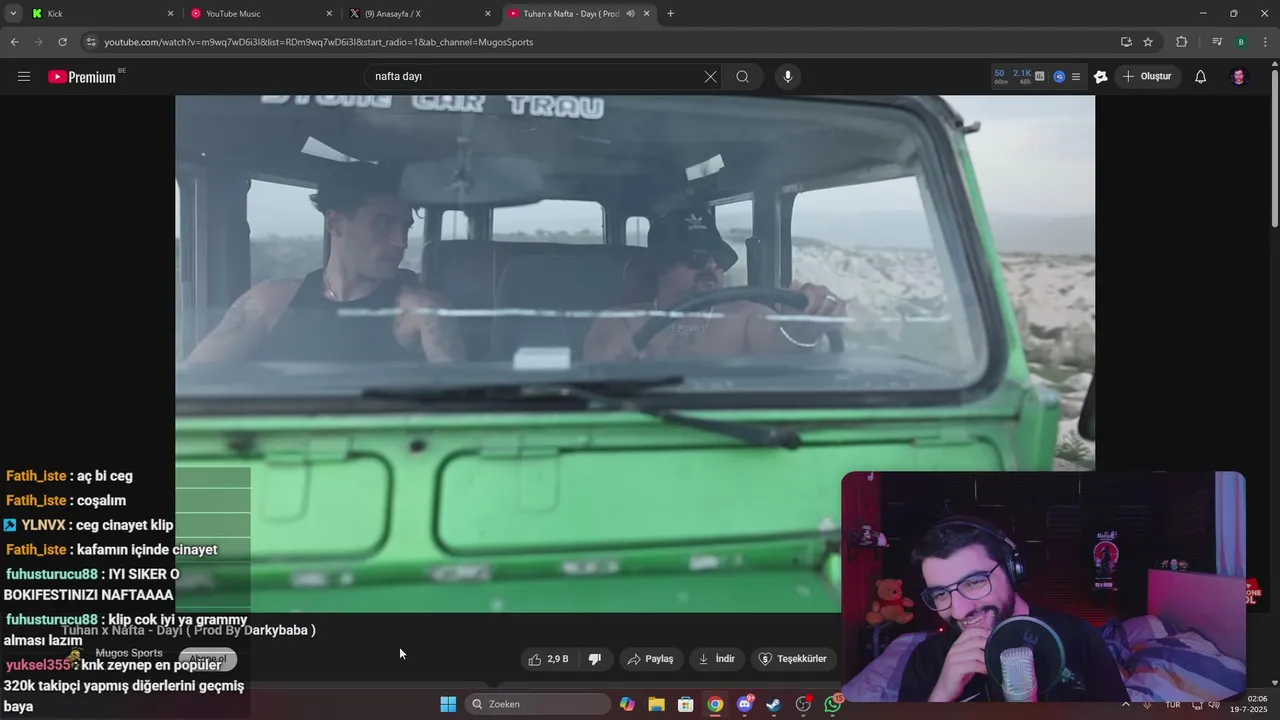Viewport: 1280px width, 720px height.
Task: Open Windows Start menu
Action: (448, 704)
